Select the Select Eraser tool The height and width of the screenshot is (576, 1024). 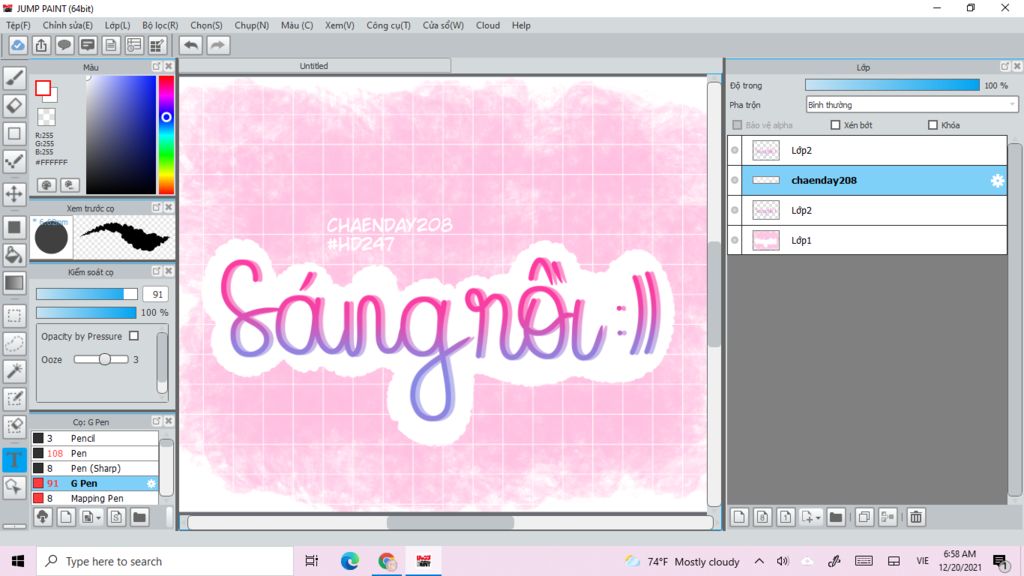pos(14,426)
